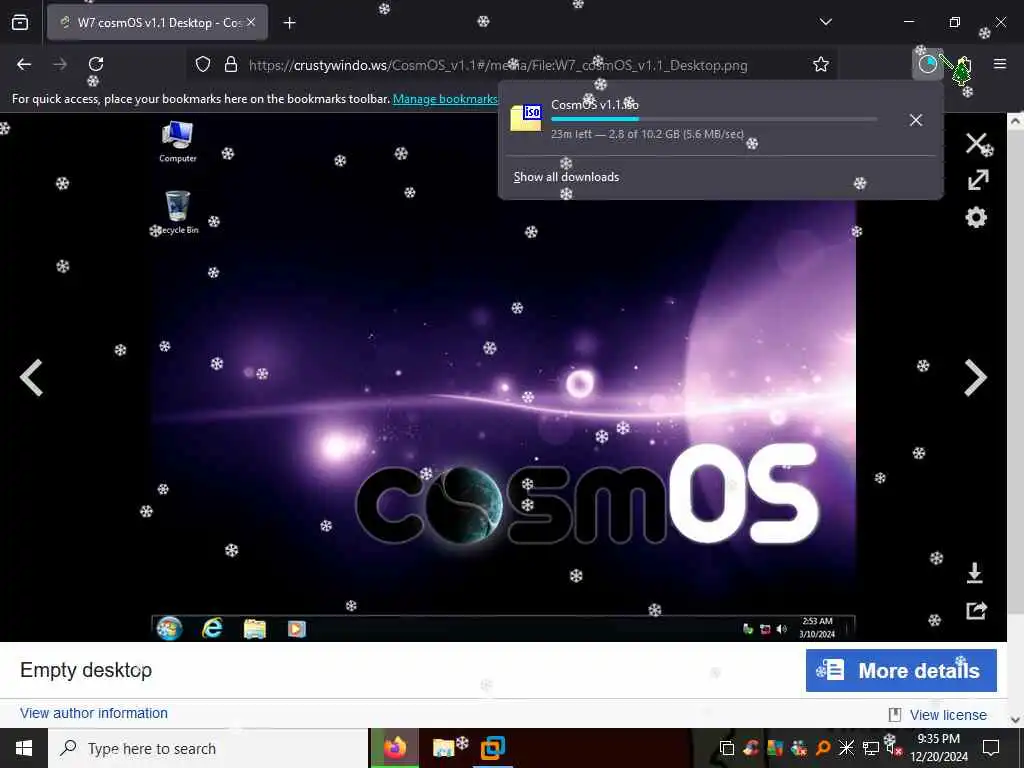Screen dimensions: 1024x768
Task: View site security padlock info
Action: pyautogui.click(x=231, y=65)
